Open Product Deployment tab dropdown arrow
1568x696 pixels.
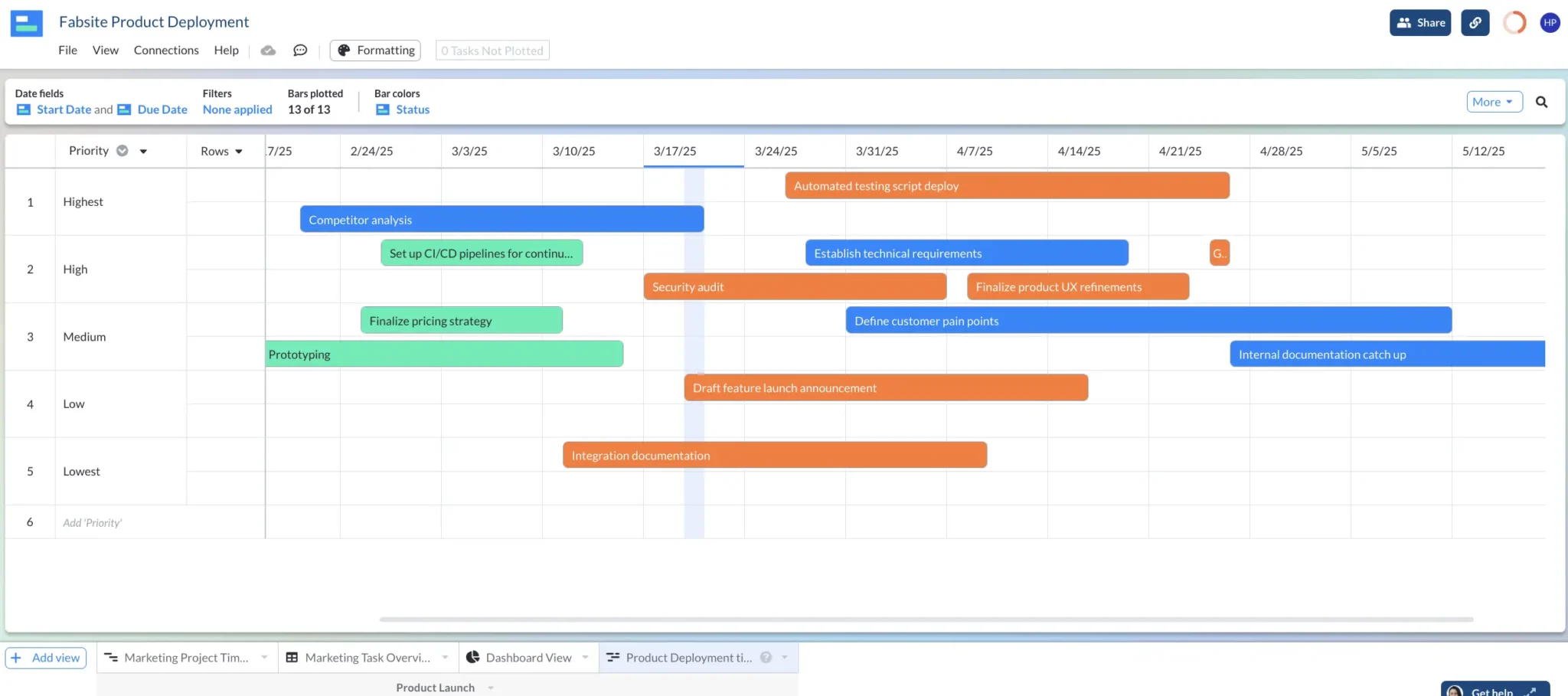pyautogui.click(x=785, y=658)
